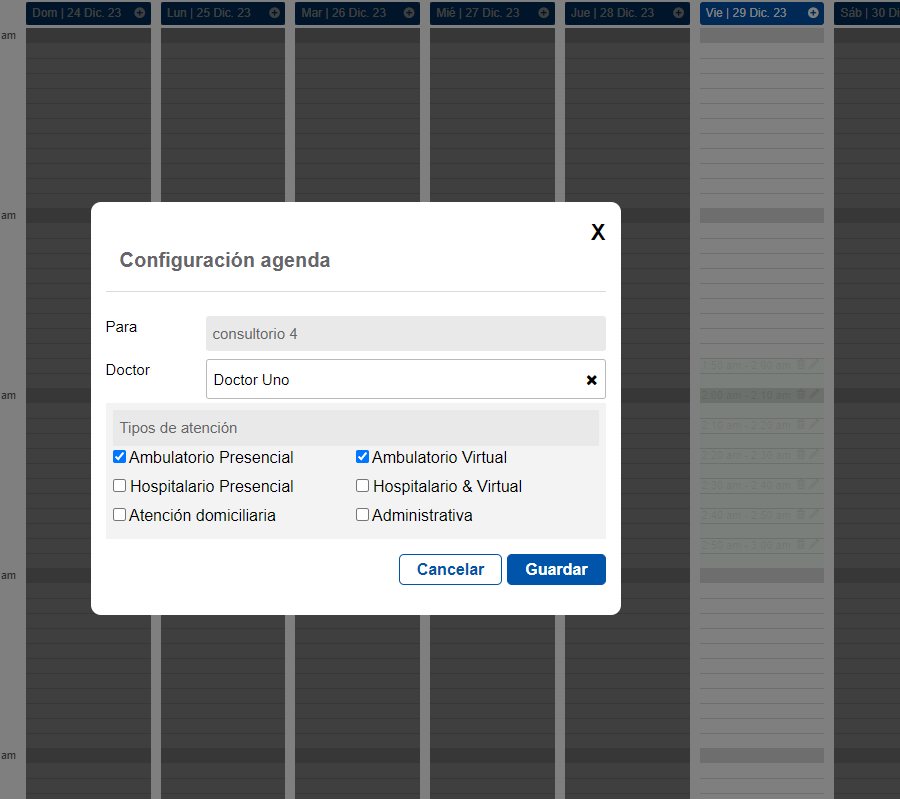
Task: Clear the Doctor field using the x icon
Action: click(x=591, y=379)
